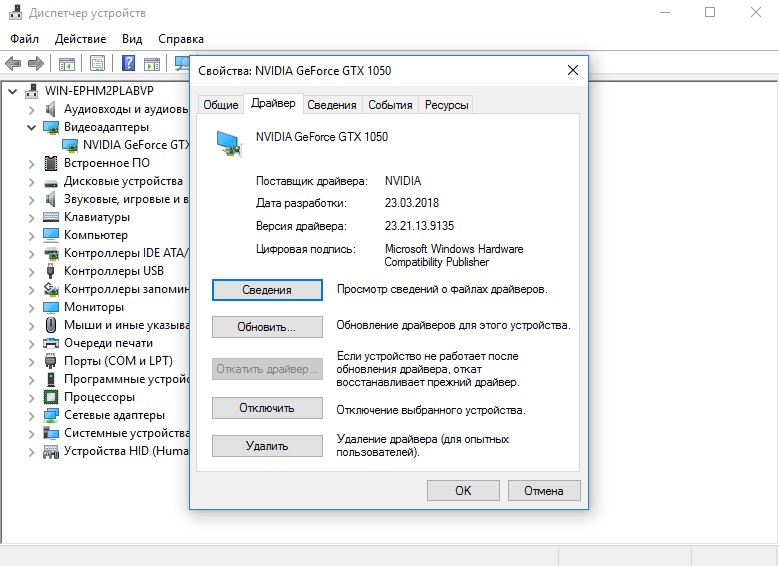Click the Мониторы display icon
Viewport: 779px width, 566px height.
(x=51, y=307)
